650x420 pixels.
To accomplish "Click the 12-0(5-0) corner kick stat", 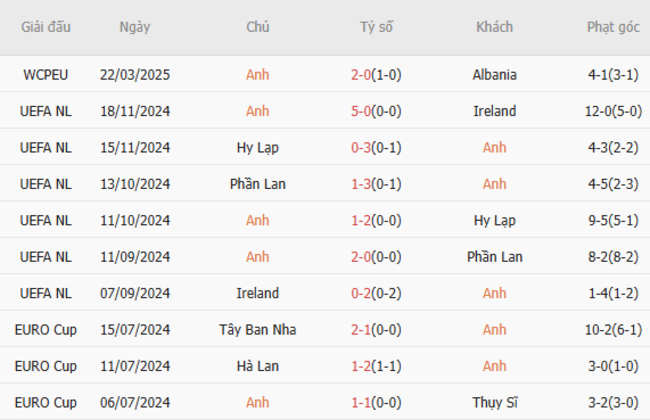I will (613, 111).
